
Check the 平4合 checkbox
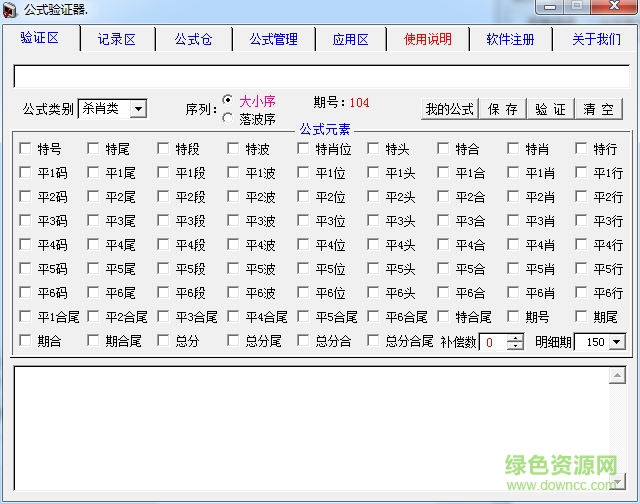(x=443, y=244)
